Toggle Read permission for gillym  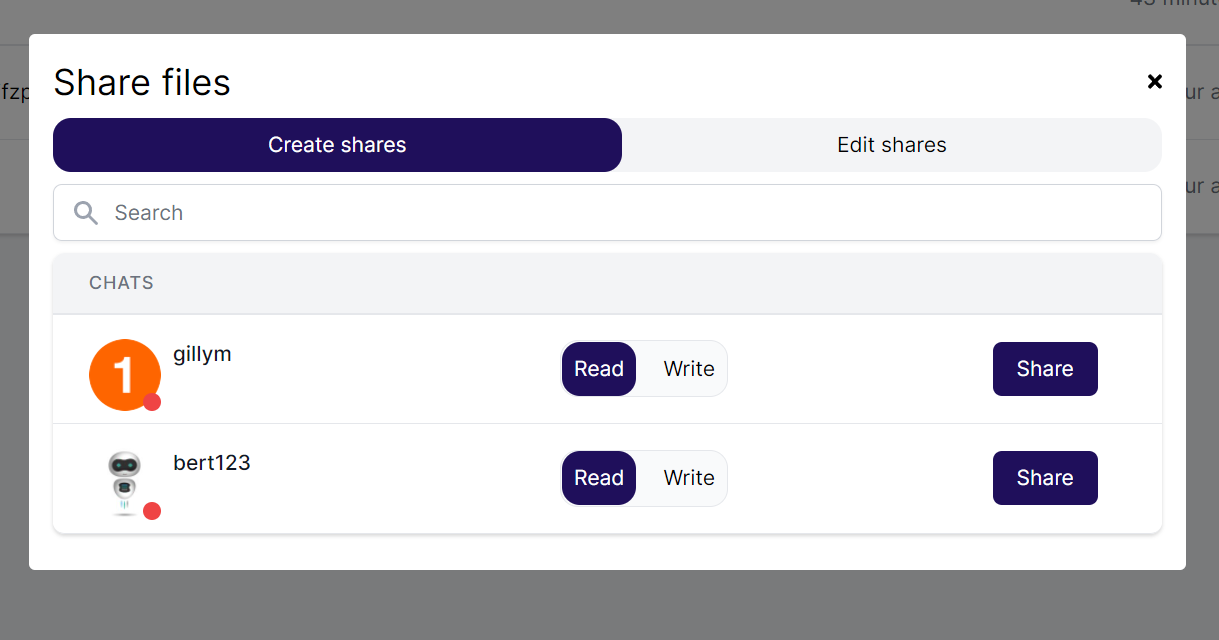598,368
